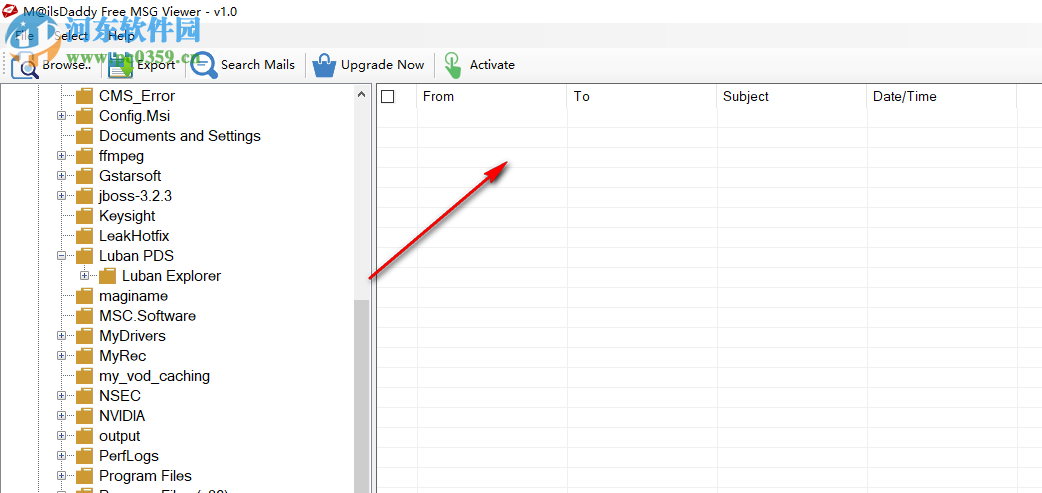Select the my_vod_caching folder name

coord(154,376)
